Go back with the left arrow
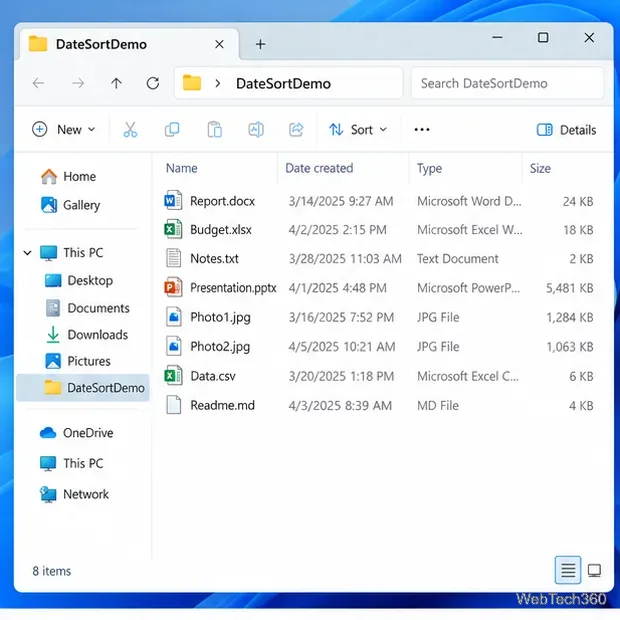 [x=38, y=83]
